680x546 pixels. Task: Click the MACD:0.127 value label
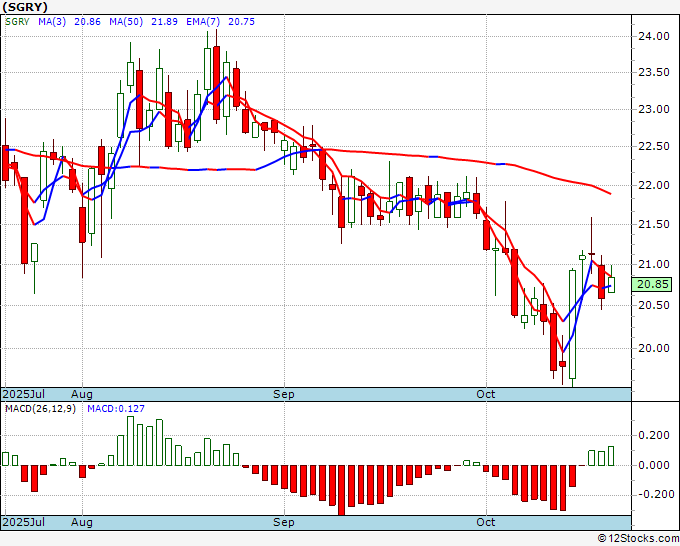[116, 409]
